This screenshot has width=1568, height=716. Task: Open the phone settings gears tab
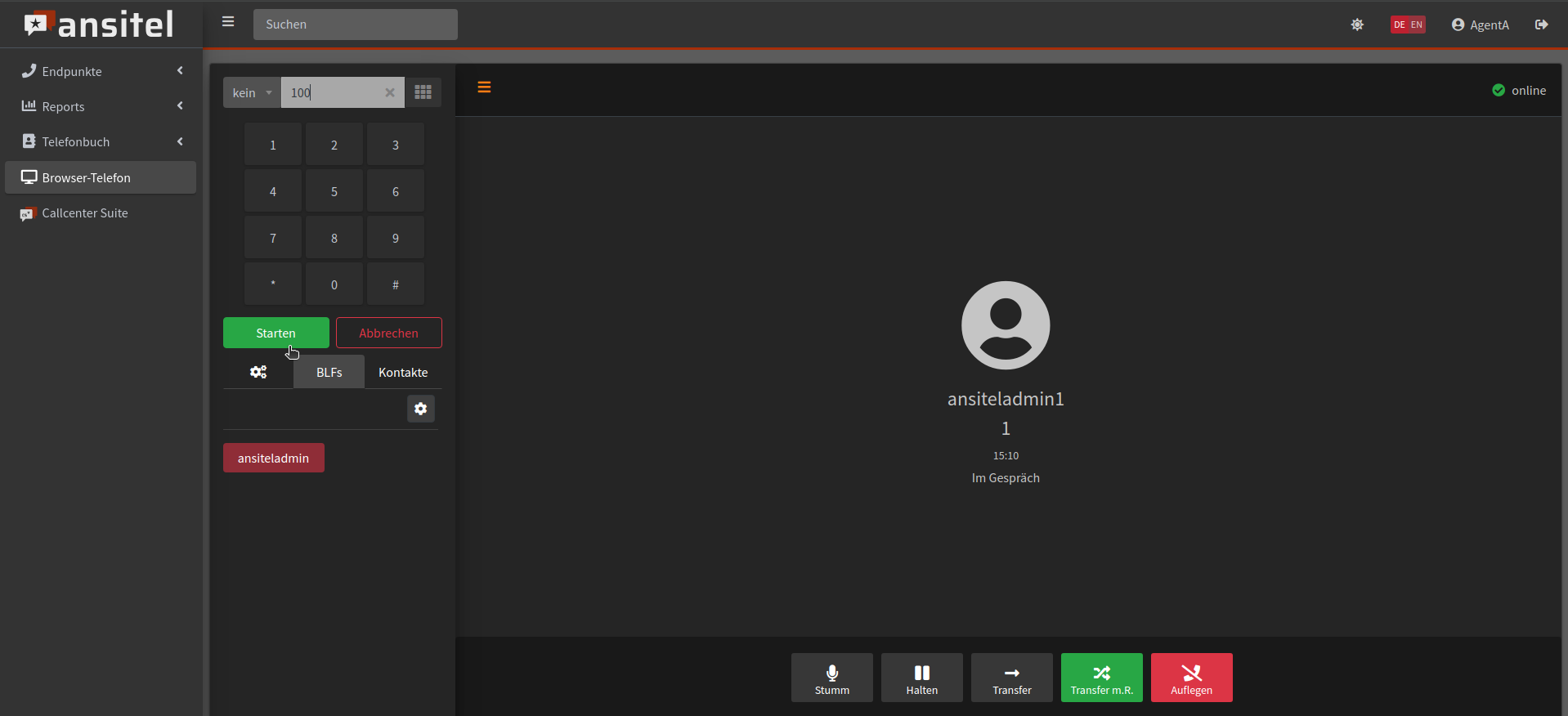258,372
